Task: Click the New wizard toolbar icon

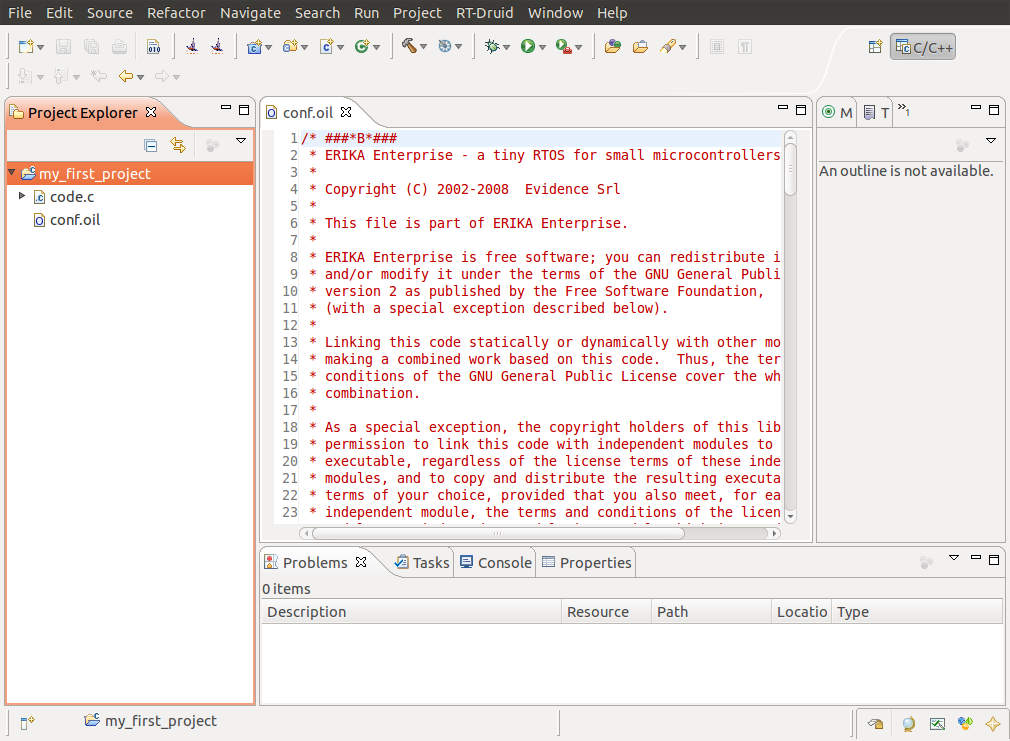Action: tap(26, 46)
